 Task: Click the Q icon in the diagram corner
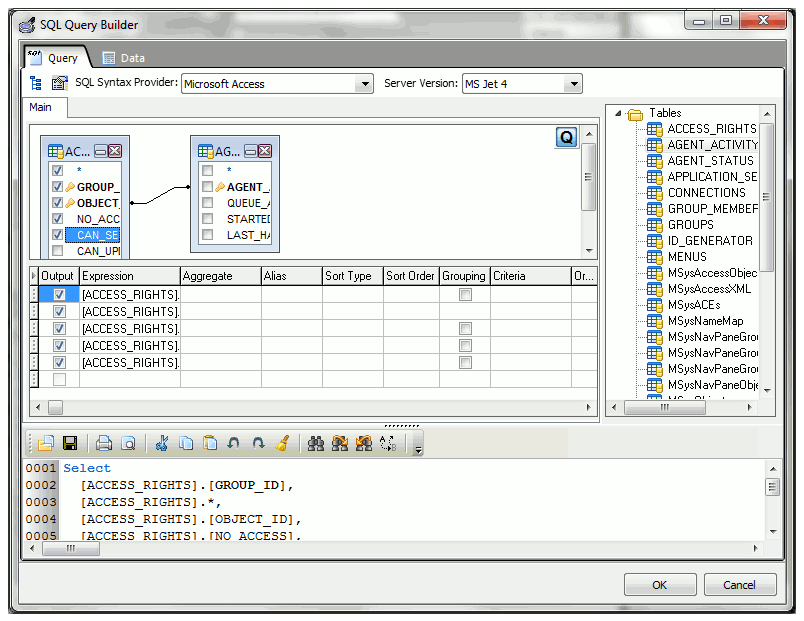pyautogui.click(x=567, y=137)
